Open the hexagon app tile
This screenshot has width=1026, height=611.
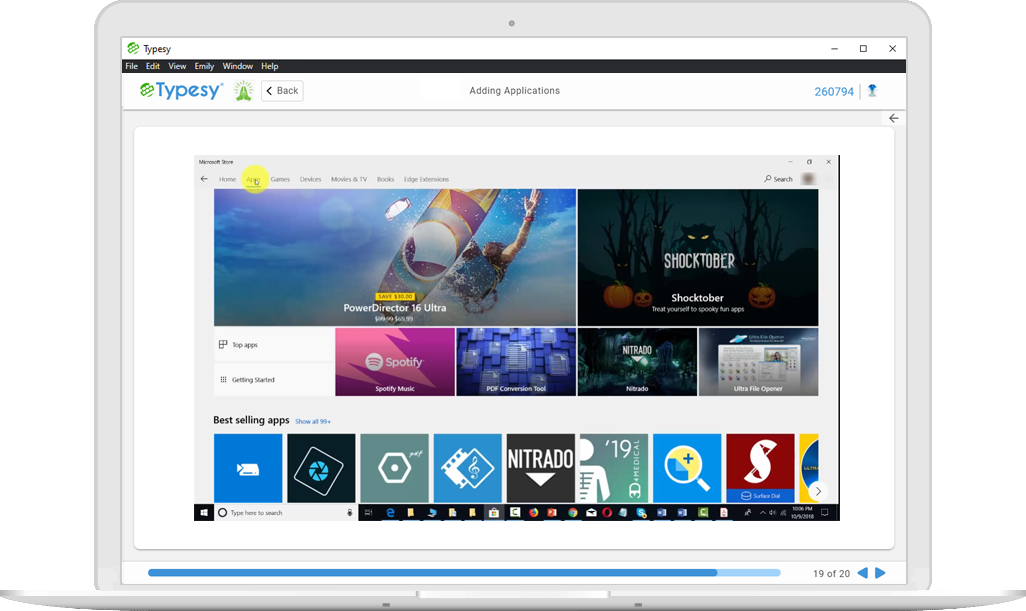(394, 468)
